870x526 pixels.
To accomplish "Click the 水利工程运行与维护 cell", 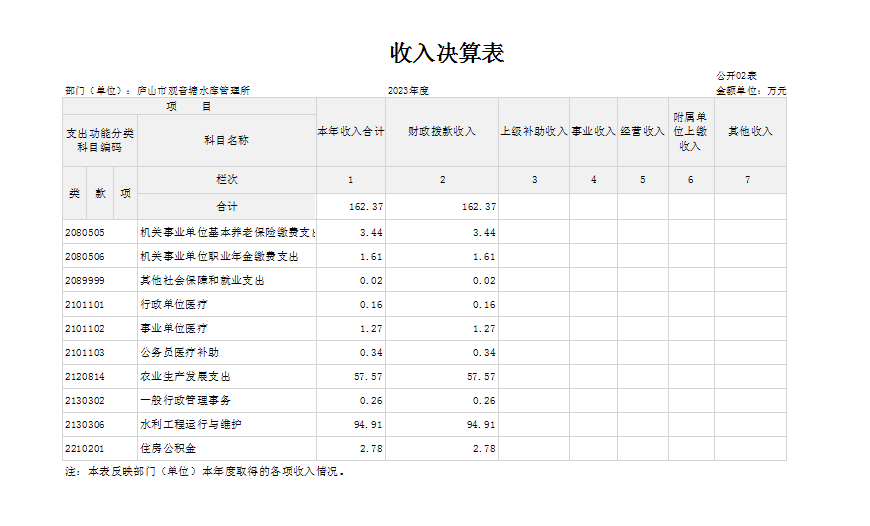I will (191, 425).
